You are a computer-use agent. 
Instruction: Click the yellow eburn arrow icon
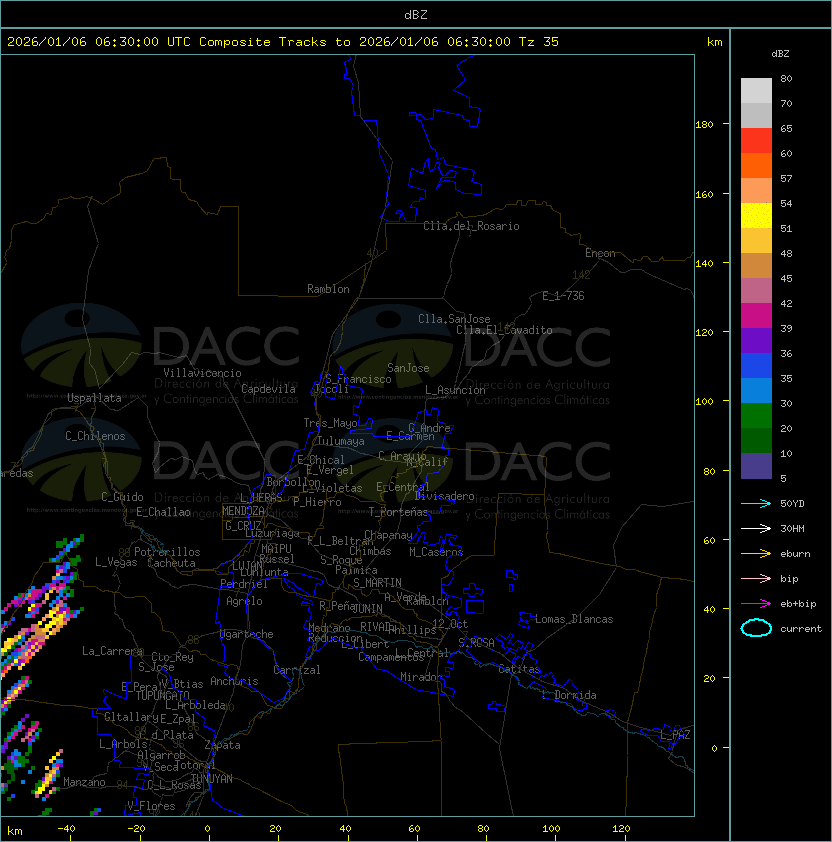click(756, 554)
